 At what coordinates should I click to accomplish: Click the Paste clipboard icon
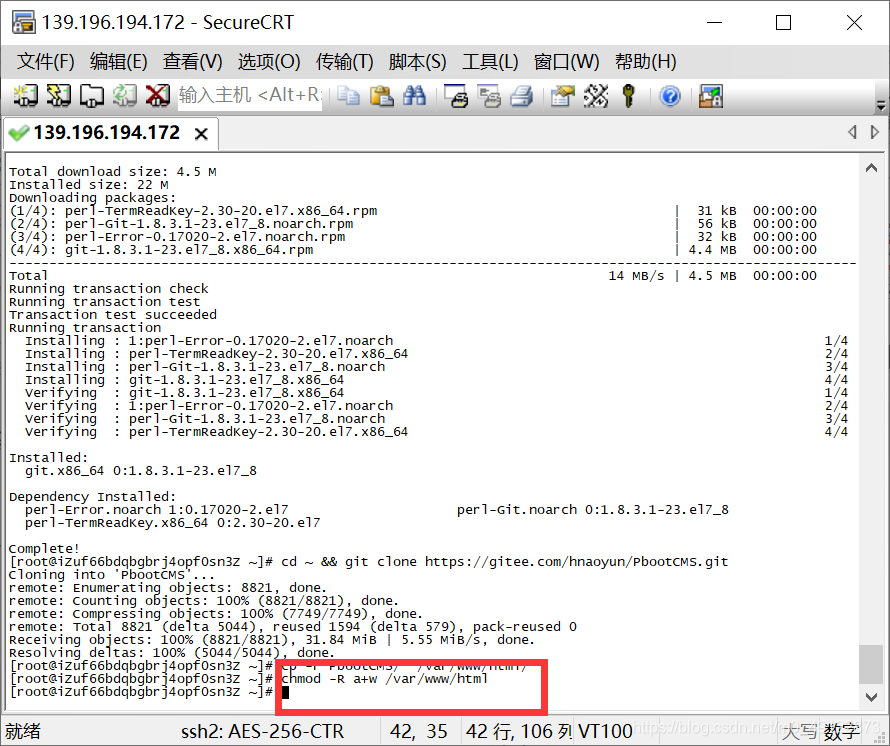(381, 95)
